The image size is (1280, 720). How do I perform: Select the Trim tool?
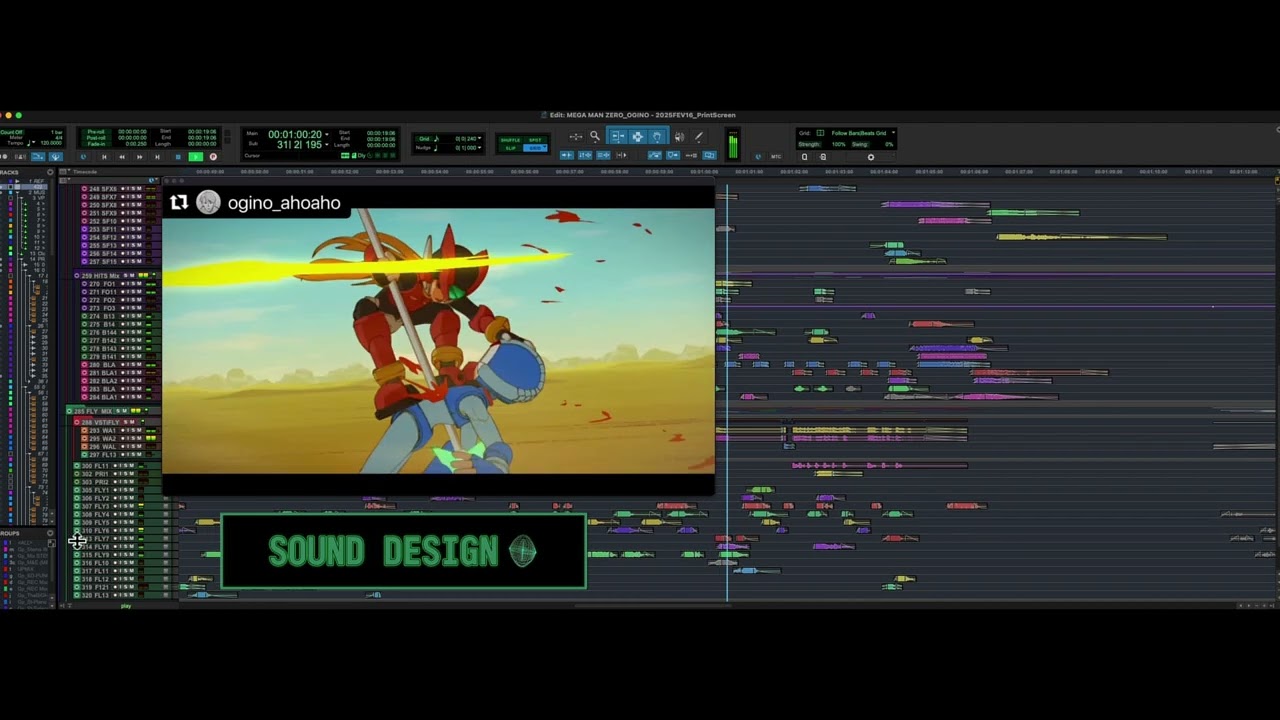point(618,136)
